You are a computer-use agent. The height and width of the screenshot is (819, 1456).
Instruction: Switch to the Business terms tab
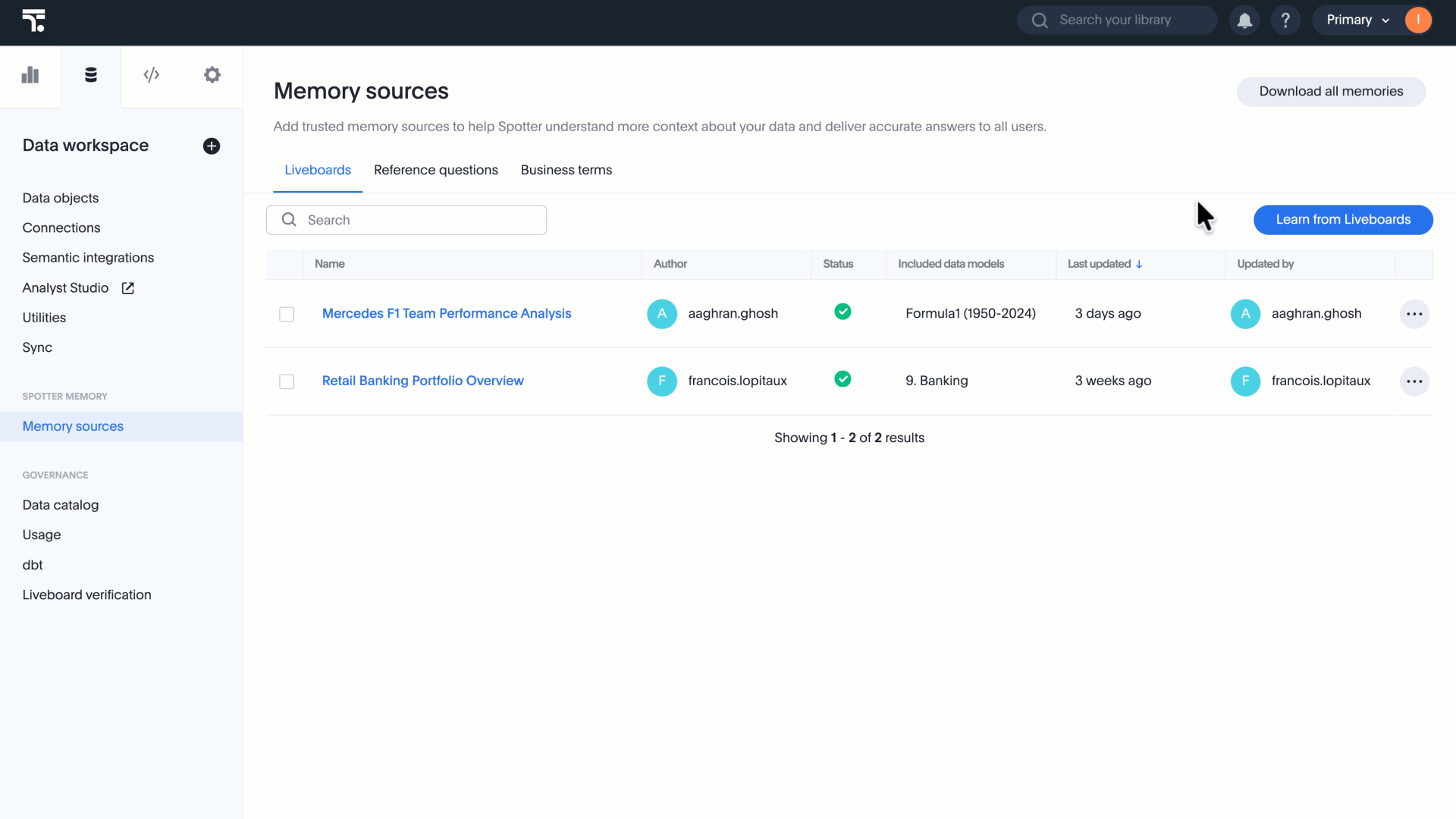tap(566, 170)
